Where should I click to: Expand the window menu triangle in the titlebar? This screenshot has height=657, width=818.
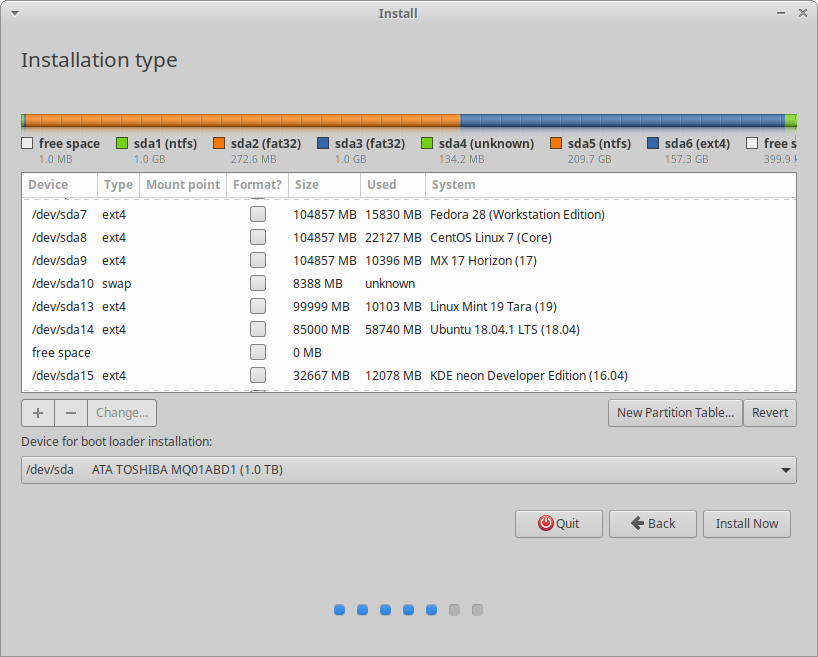click(13, 13)
